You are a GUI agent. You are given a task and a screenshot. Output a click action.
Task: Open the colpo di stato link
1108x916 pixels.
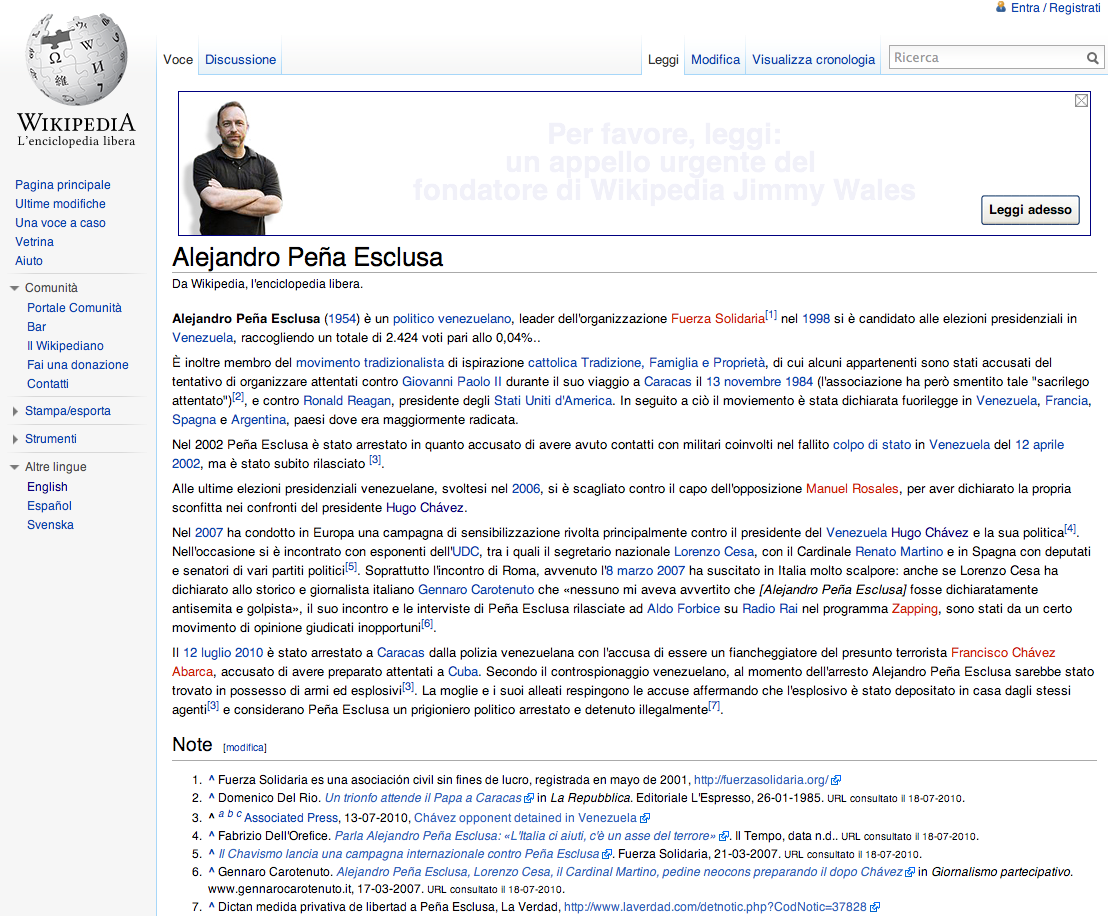click(x=872, y=445)
